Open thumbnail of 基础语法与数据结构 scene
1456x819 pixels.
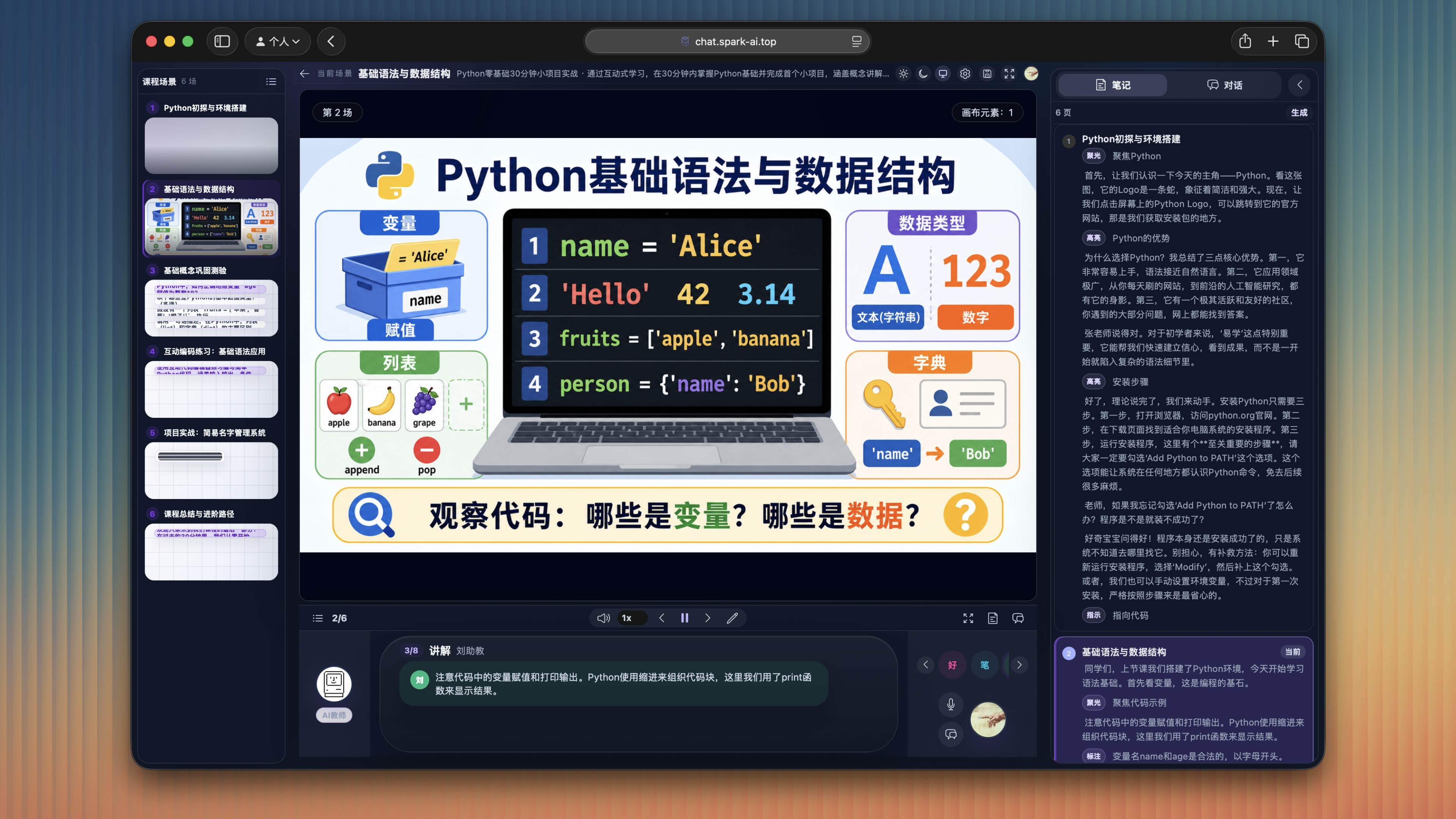click(x=212, y=227)
